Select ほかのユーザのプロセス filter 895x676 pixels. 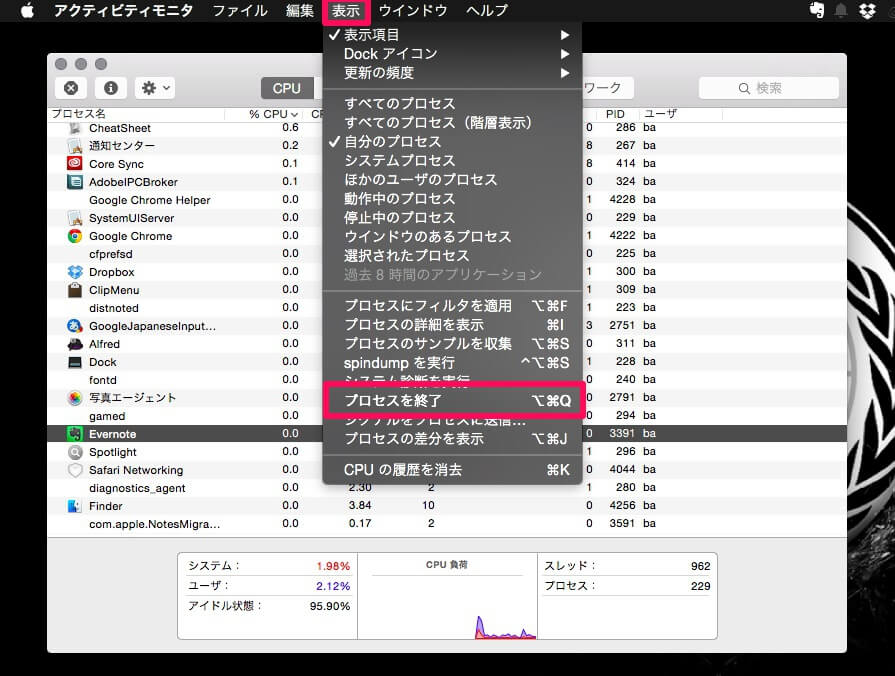(x=452, y=179)
